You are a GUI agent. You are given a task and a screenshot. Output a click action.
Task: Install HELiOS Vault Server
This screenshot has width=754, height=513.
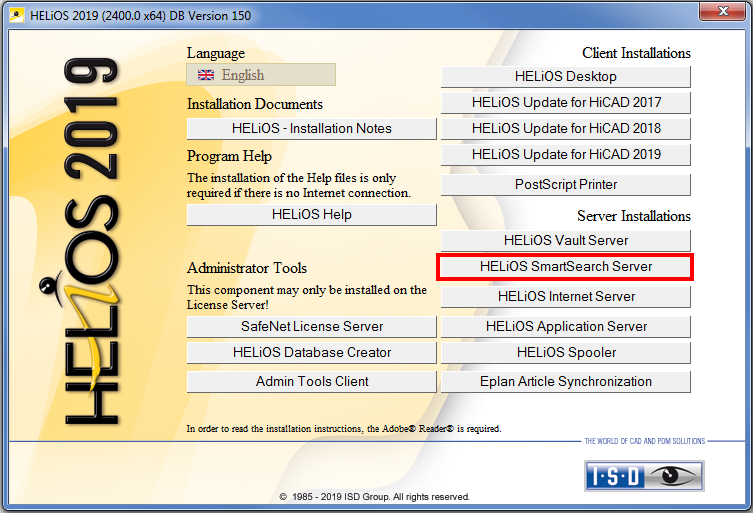click(x=566, y=240)
